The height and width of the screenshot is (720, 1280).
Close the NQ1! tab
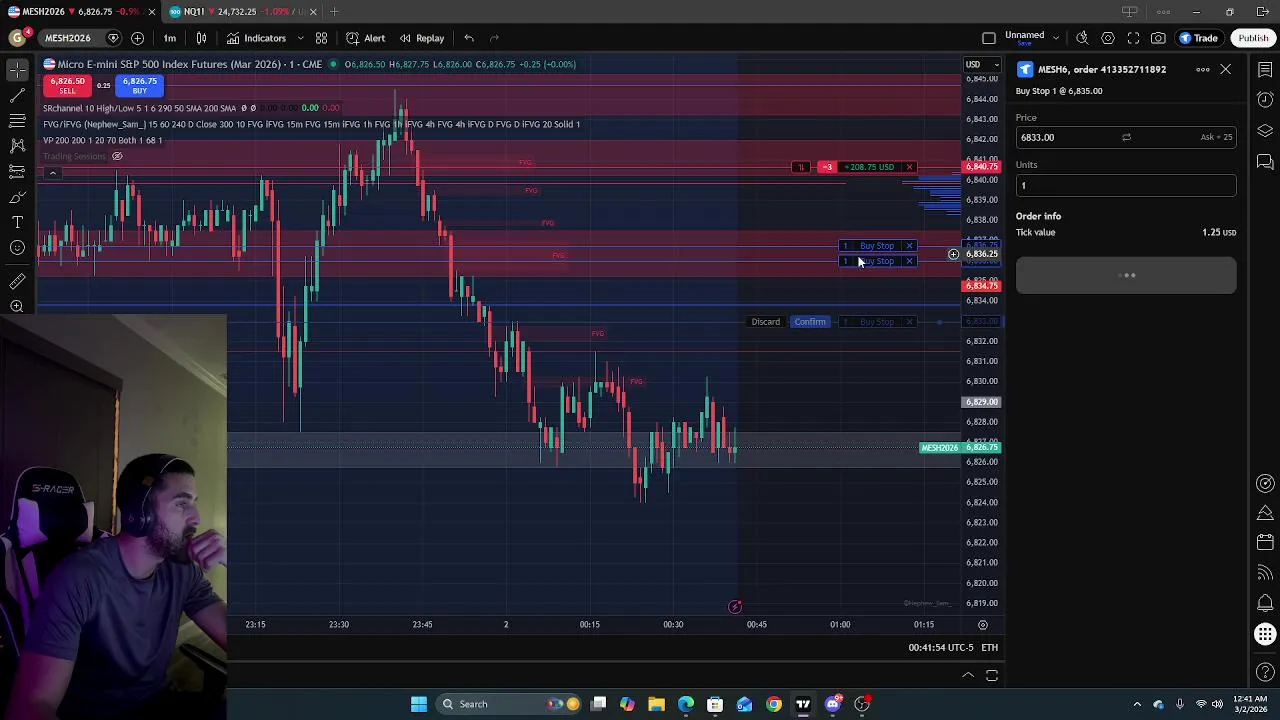coord(313,11)
